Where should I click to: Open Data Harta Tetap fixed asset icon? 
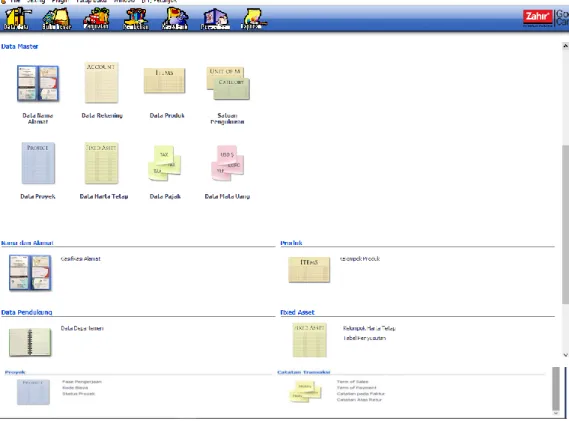pyautogui.click(x=102, y=163)
